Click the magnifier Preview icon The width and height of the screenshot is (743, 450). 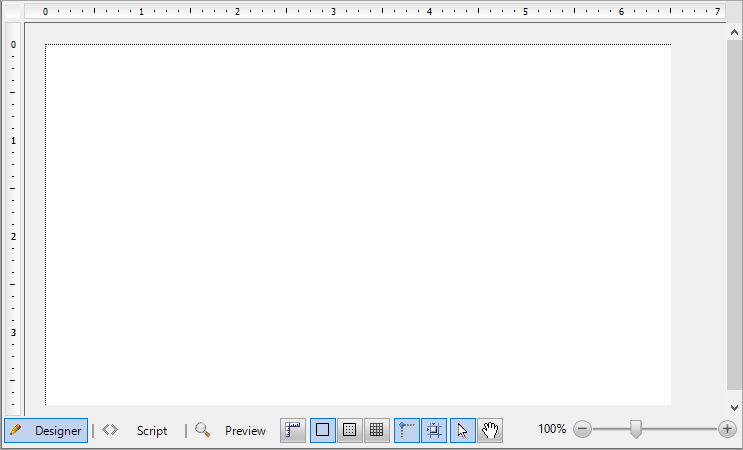203,430
